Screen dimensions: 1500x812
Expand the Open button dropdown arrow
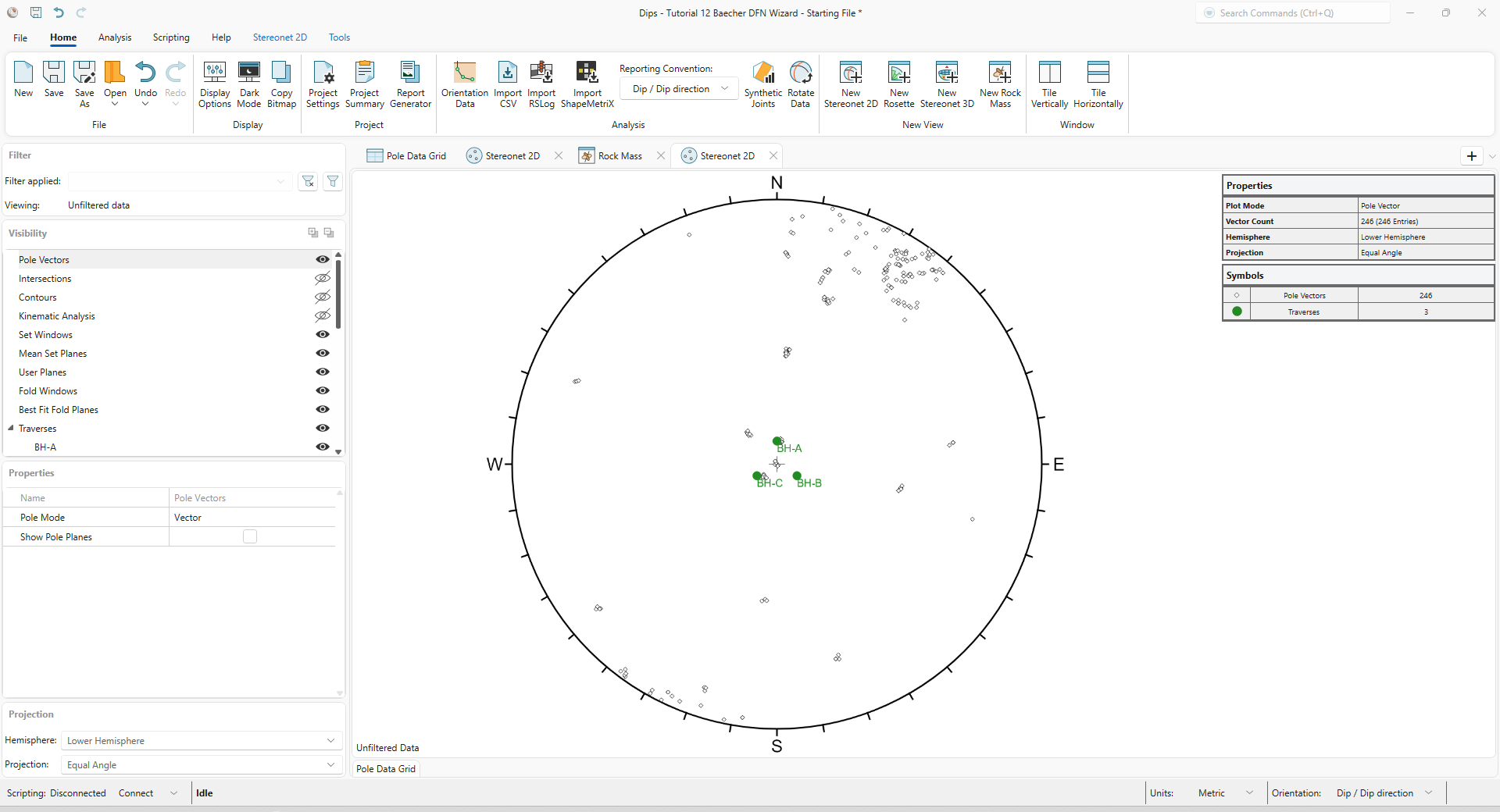(x=115, y=104)
